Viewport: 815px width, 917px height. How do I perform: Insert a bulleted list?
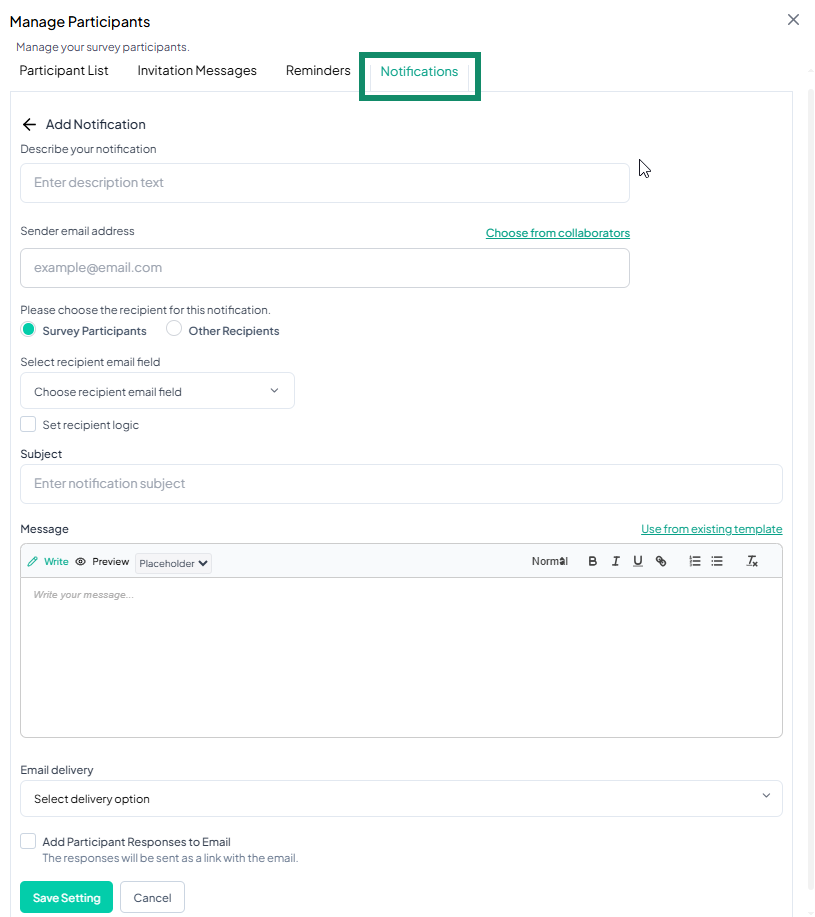pyautogui.click(x=717, y=562)
